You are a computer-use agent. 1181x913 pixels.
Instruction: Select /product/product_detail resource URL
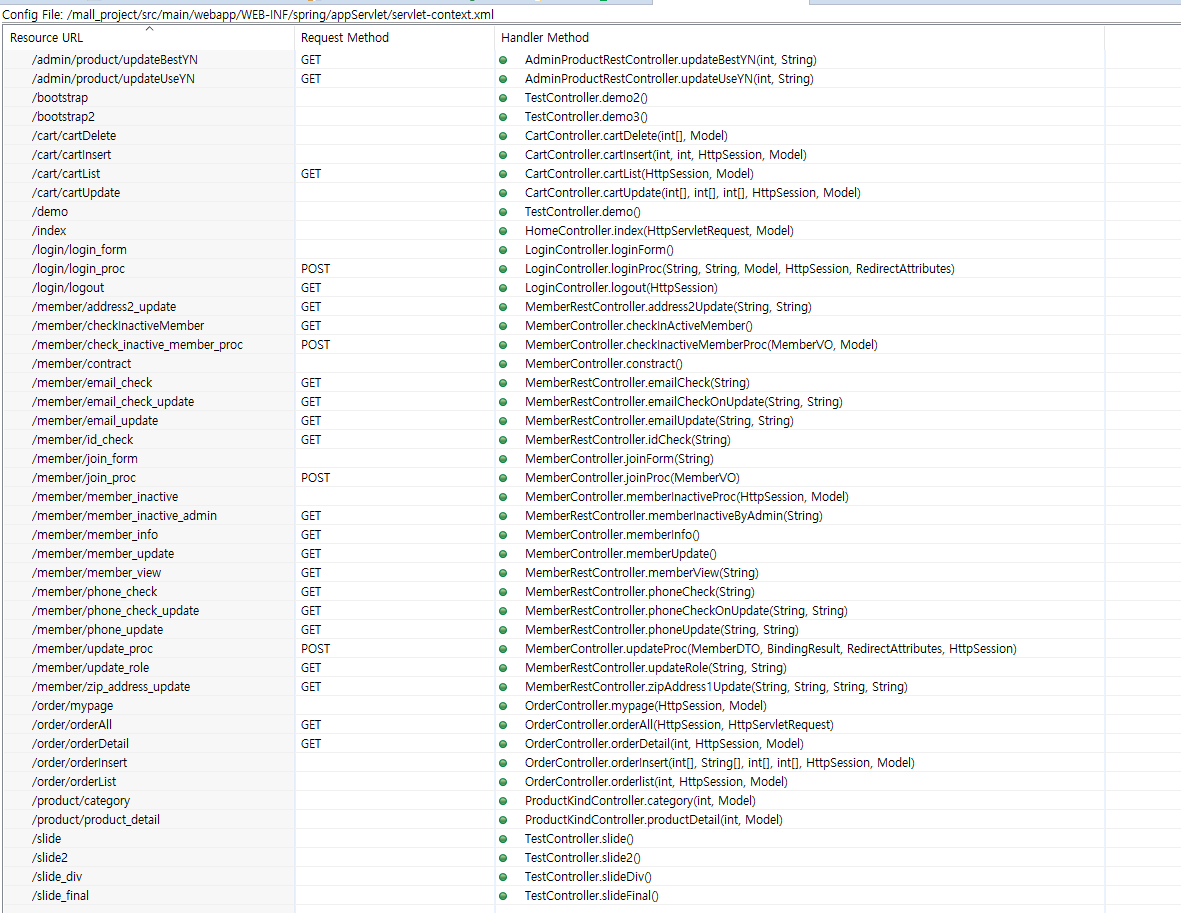point(96,820)
